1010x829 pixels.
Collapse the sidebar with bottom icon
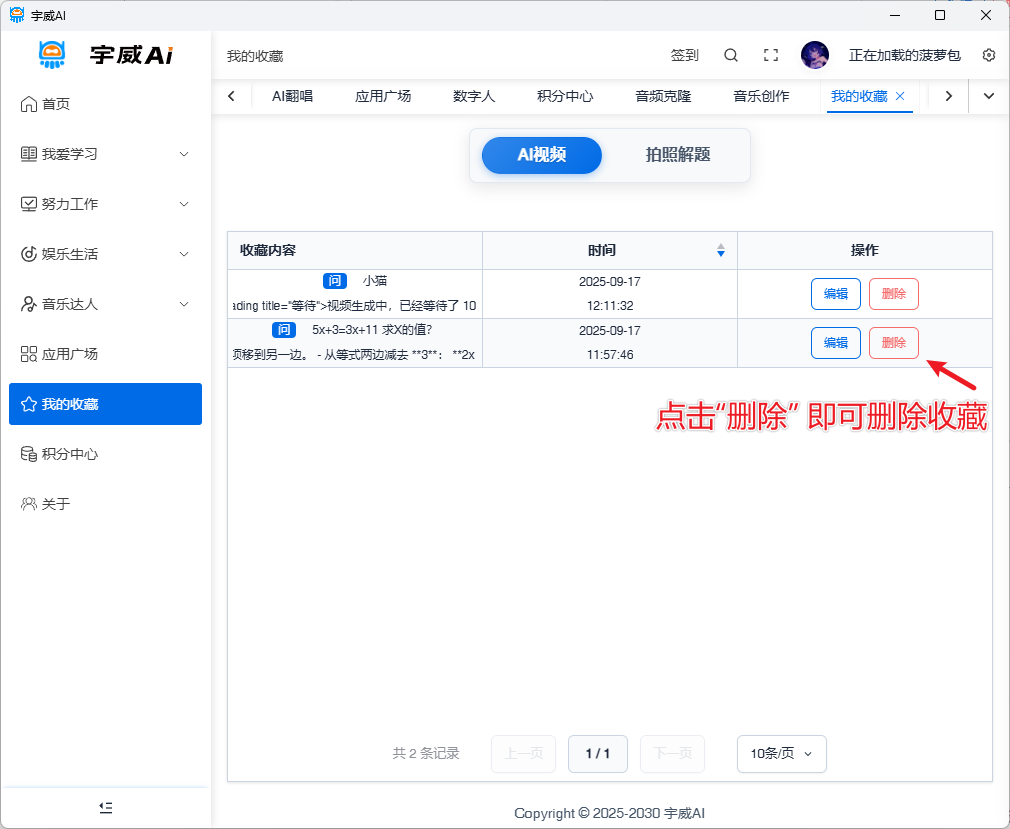[x=106, y=807]
